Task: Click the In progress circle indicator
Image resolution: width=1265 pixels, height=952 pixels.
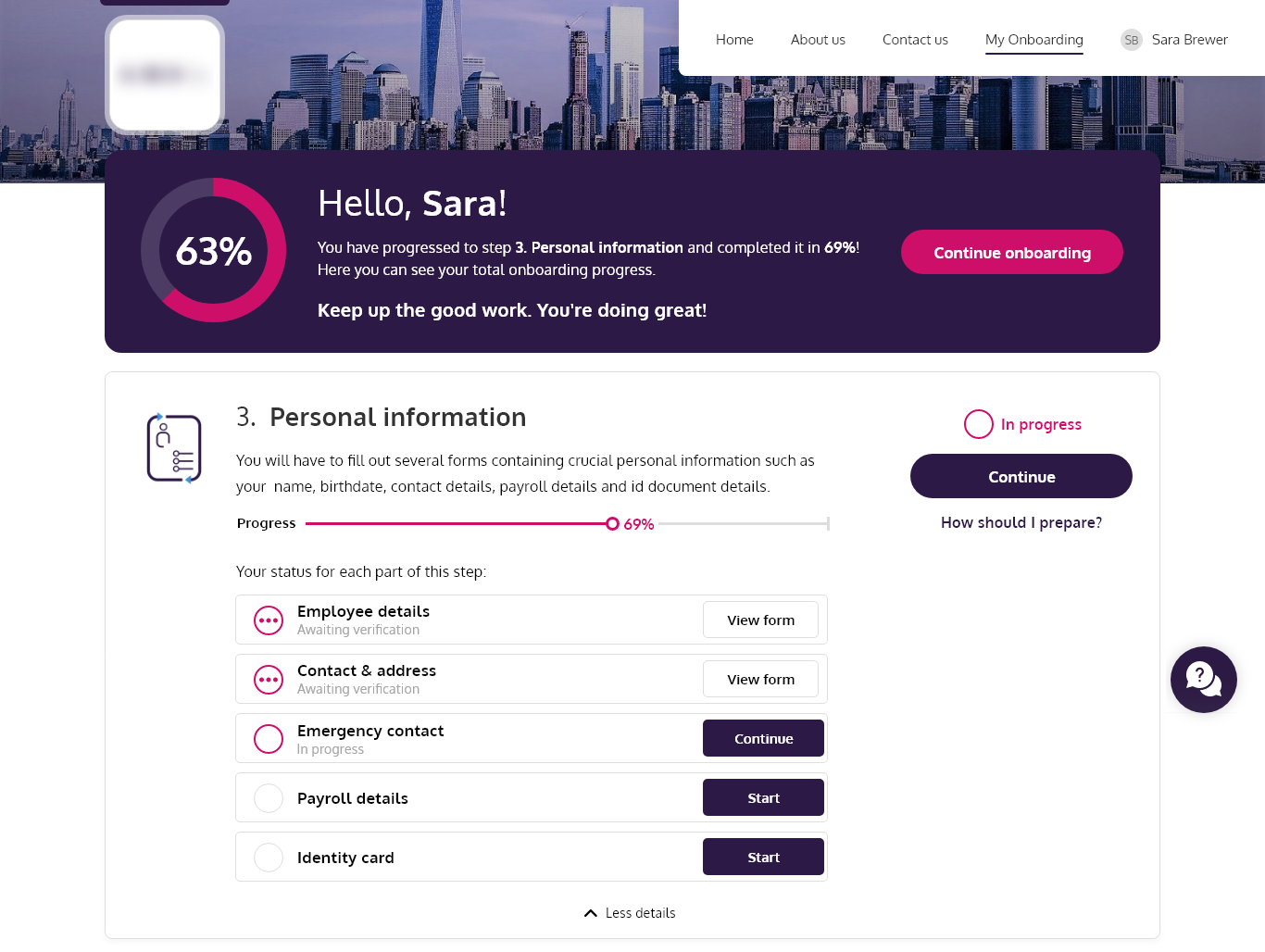Action: (979, 424)
